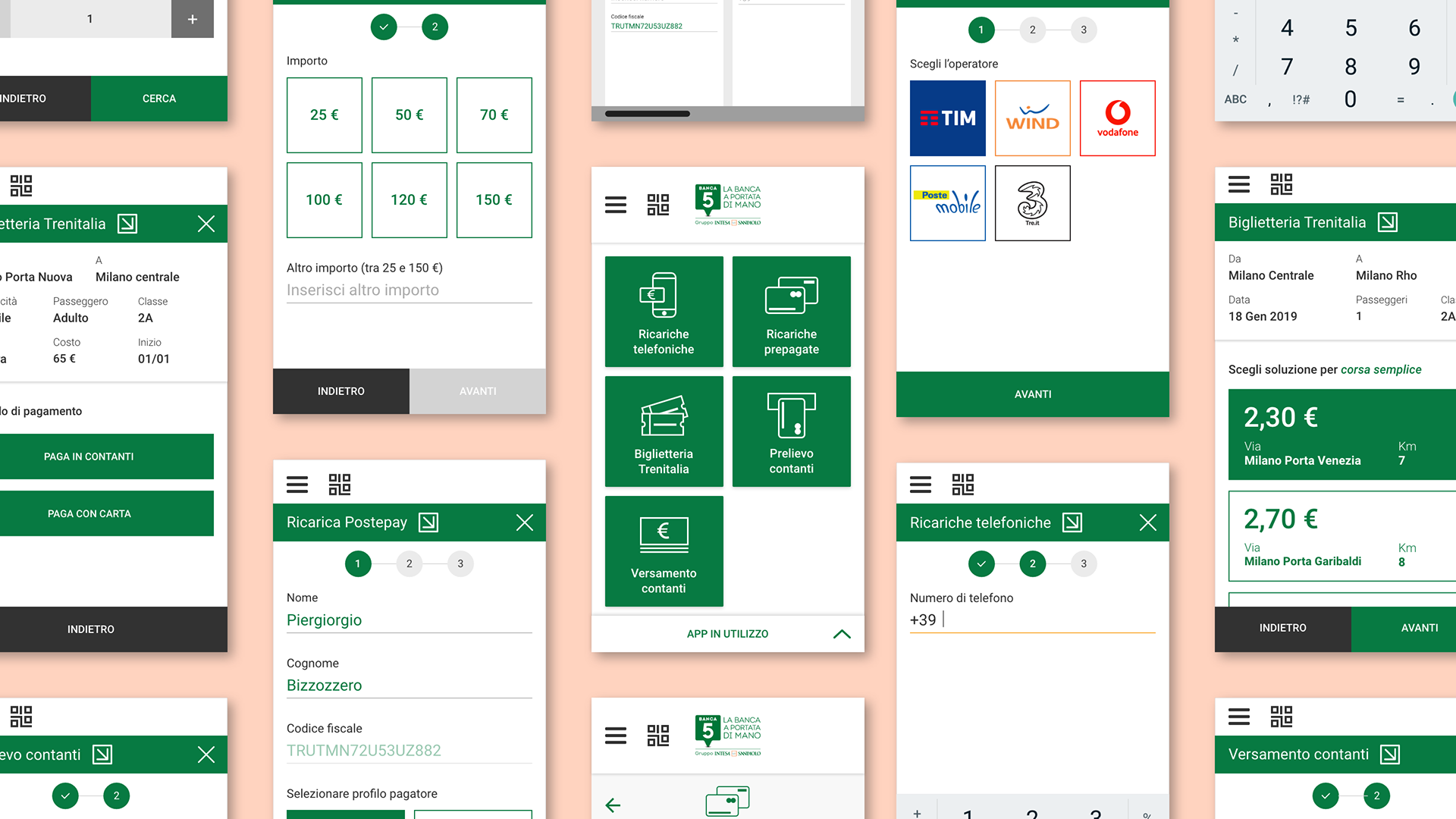
Task: Tap QR code icon above Ricarica Postepay
Action: pos(340,485)
